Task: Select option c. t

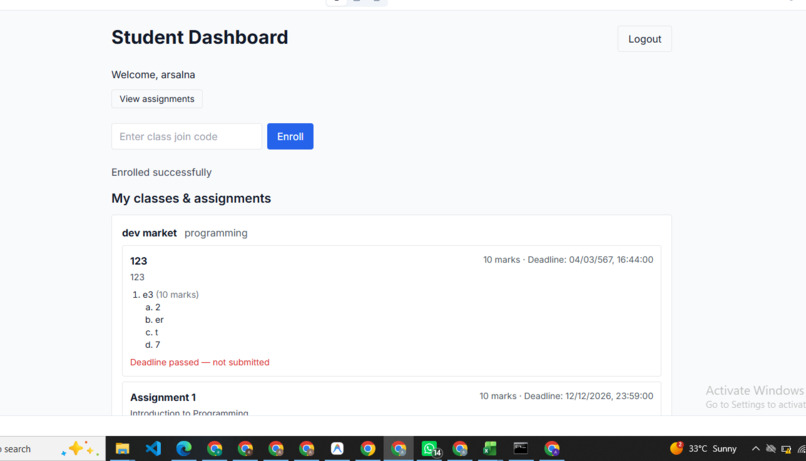Action: click(152, 332)
